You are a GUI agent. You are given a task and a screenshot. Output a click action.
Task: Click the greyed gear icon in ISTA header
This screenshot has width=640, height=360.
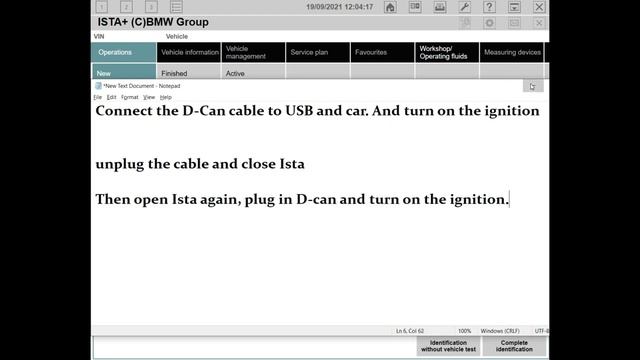tap(489, 23)
